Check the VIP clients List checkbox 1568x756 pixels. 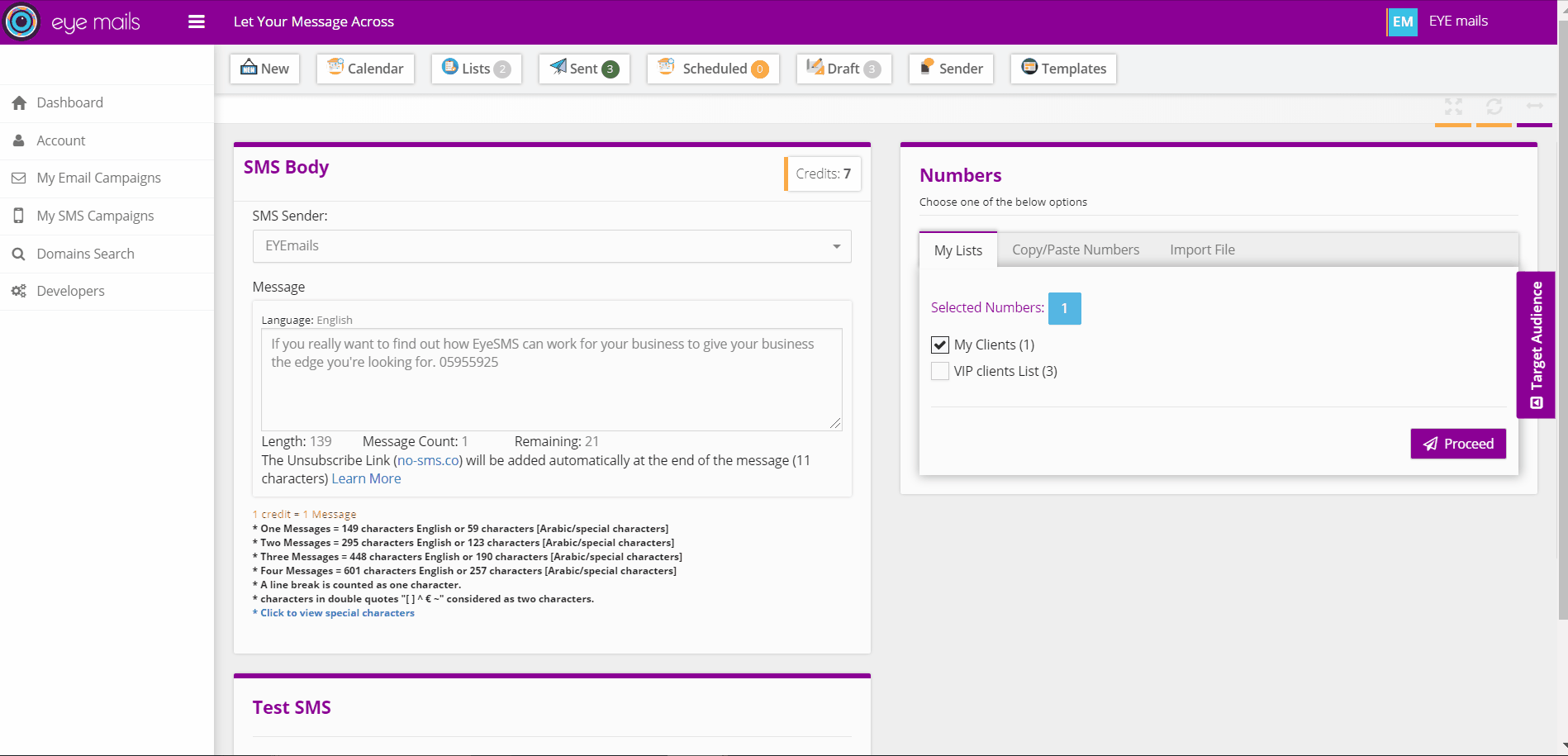[940, 372]
